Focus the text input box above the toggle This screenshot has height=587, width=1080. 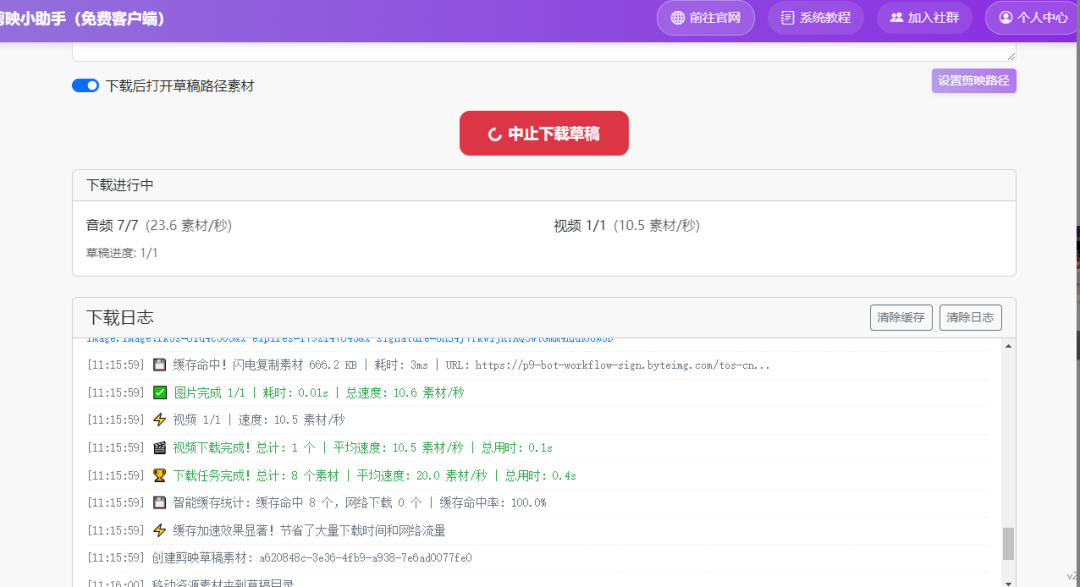click(x=540, y=52)
